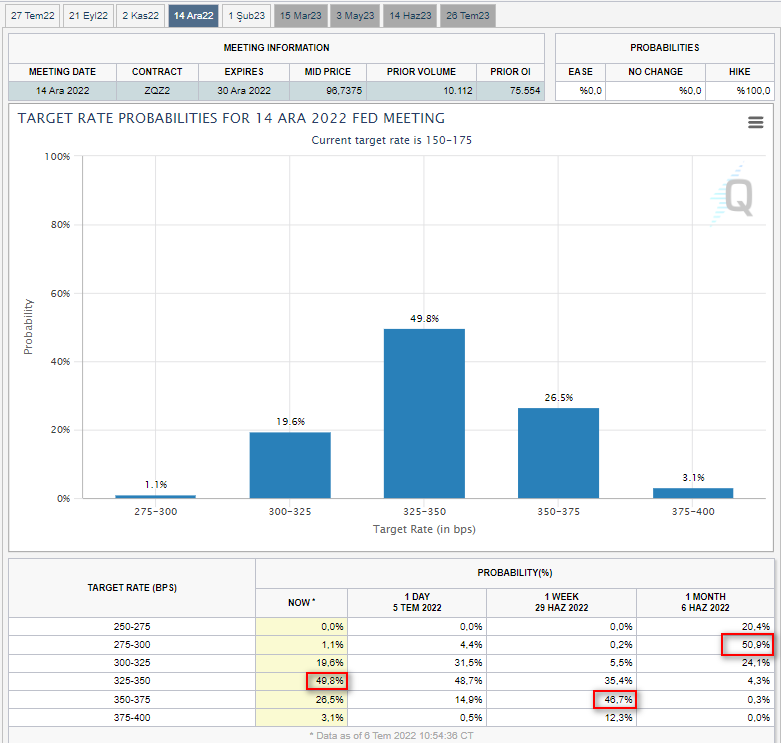Image resolution: width=781 pixels, height=743 pixels.
Task: Select the 27 Tem22 meeting tab
Action: tap(33, 15)
